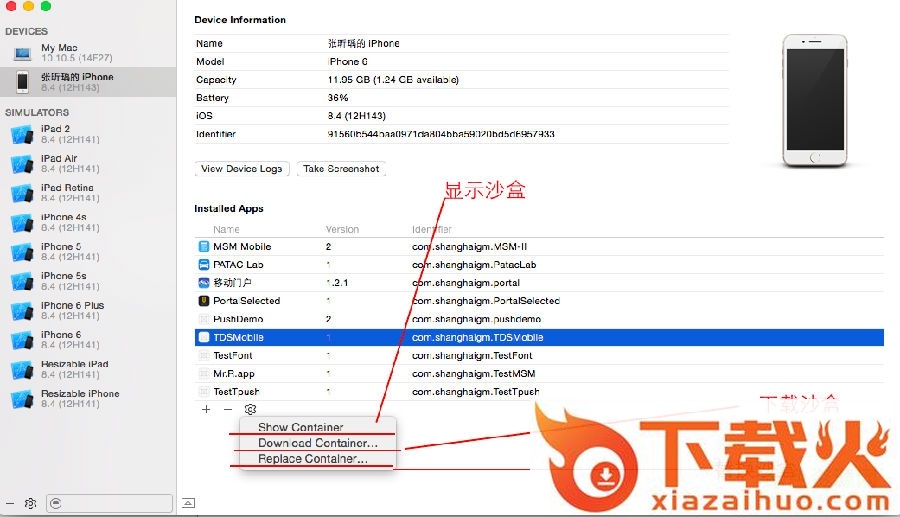Click the iPad Retina simulator icon
Image resolution: width=900 pixels, height=517 pixels.
[x=22, y=193]
